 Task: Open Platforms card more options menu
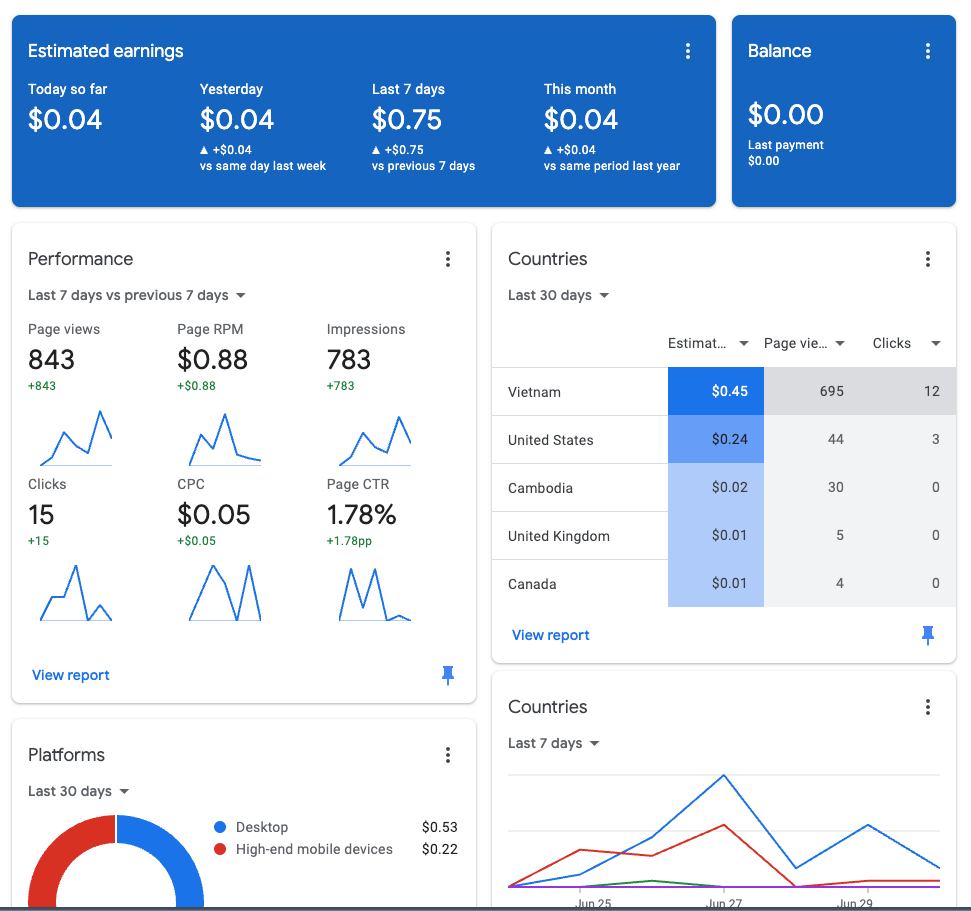(447, 755)
